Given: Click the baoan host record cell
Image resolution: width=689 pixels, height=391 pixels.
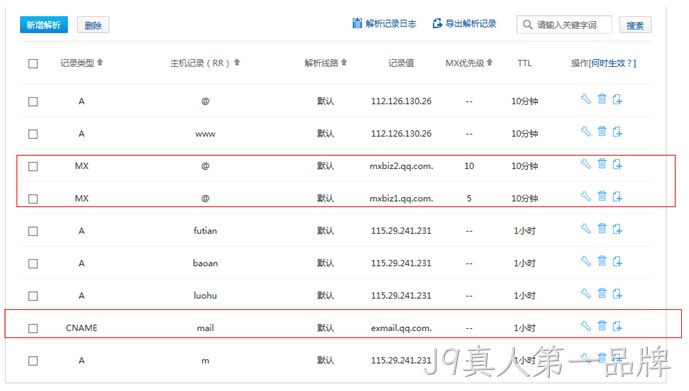Looking at the screenshot, I should tap(205, 263).
